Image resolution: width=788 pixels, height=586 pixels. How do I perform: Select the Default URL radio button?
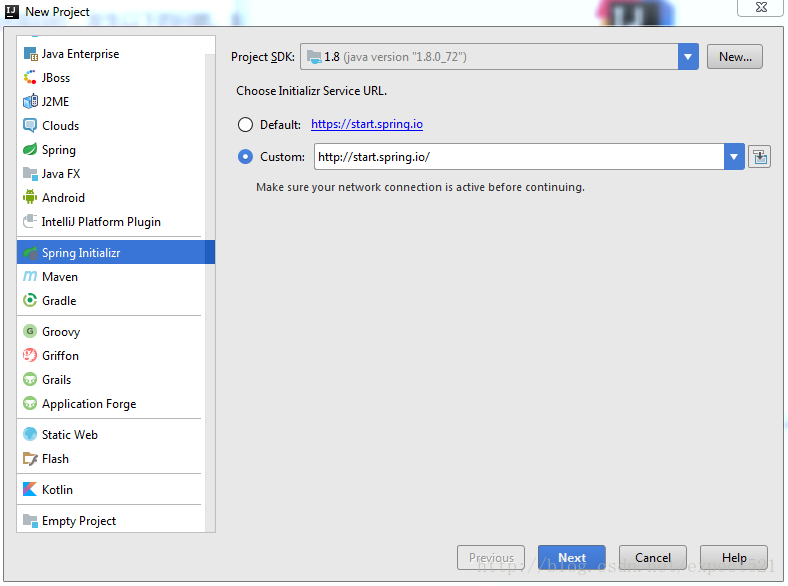point(245,124)
